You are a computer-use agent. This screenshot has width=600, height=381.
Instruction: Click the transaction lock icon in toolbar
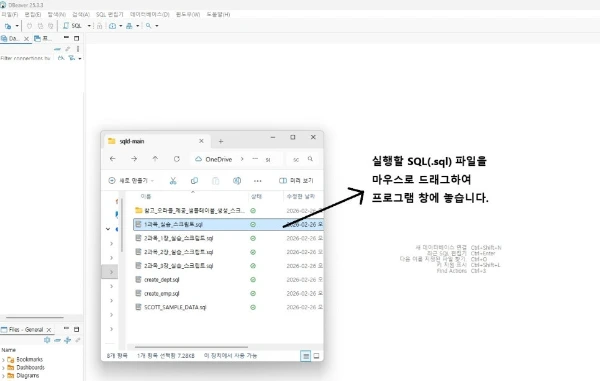pos(99,26)
